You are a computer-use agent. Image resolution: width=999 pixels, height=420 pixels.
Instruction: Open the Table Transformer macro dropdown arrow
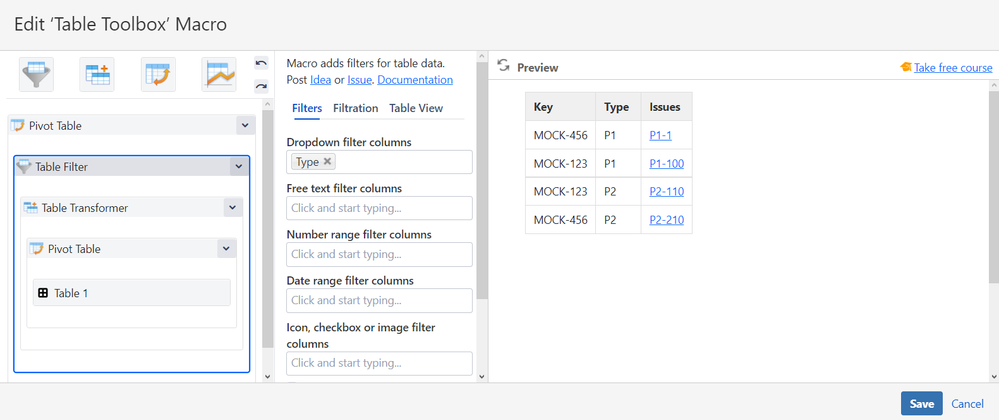click(x=232, y=208)
